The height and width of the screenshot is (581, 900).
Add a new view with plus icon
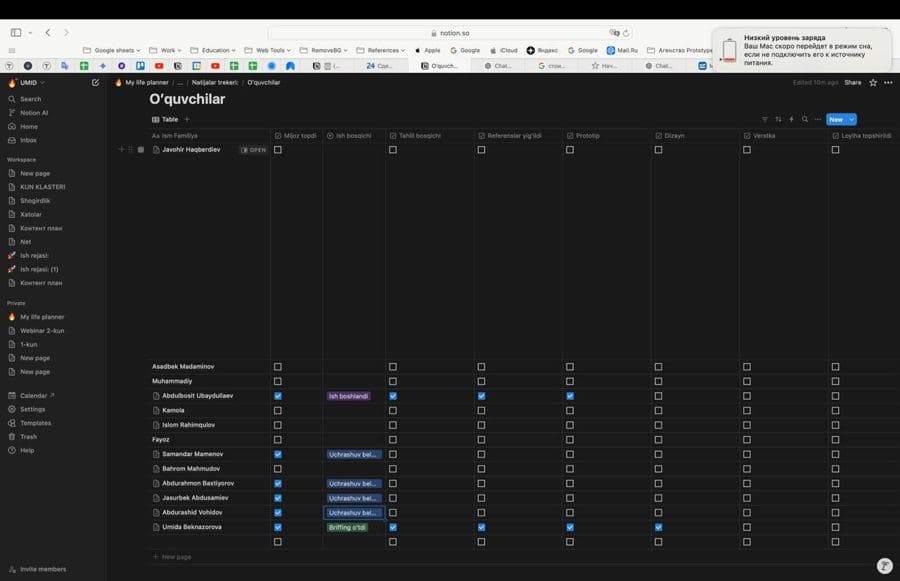click(x=187, y=119)
